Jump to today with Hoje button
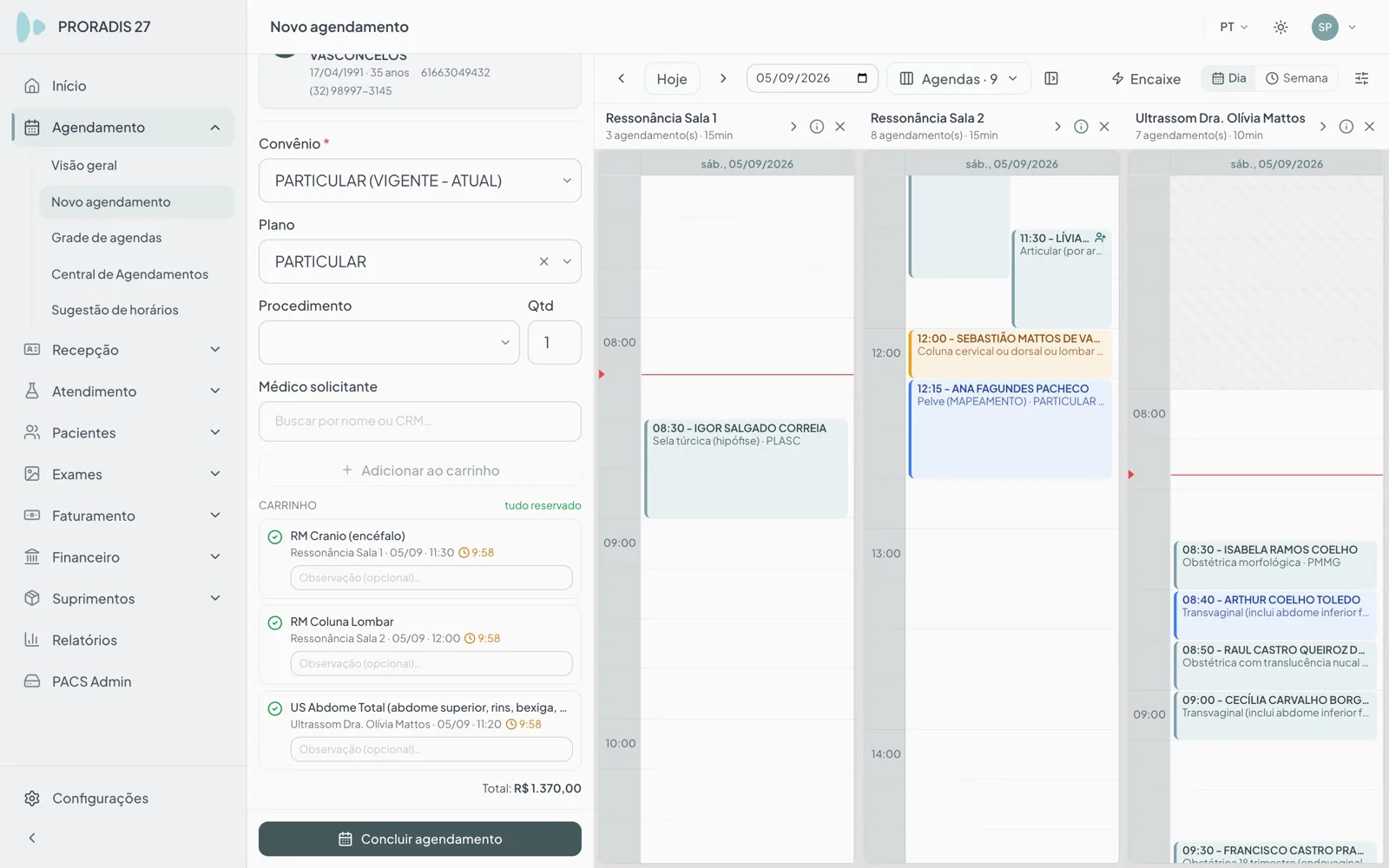This screenshot has width=1389, height=868. click(672, 78)
